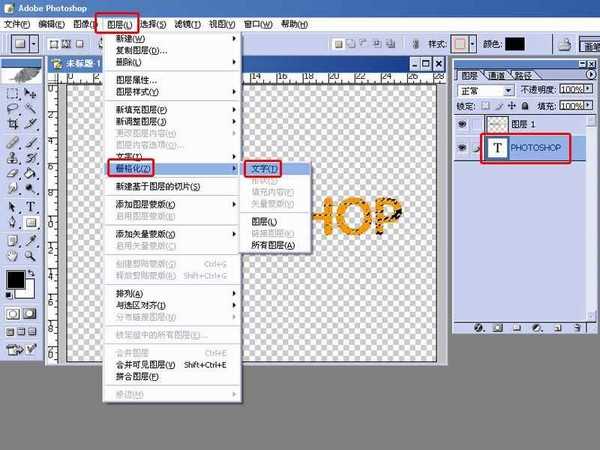Select the Rectangle shape tool
Screen dimensions: 600x450
pos(30,222)
